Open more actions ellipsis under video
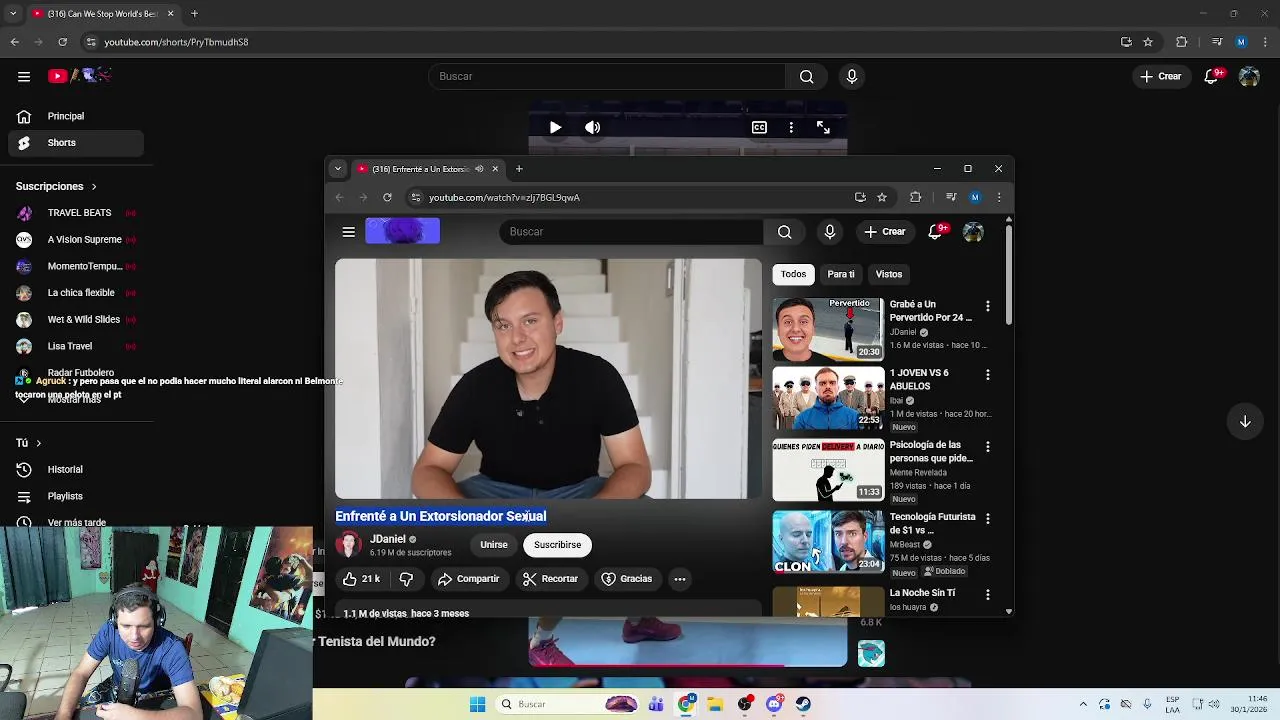1280x720 pixels. click(x=680, y=579)
